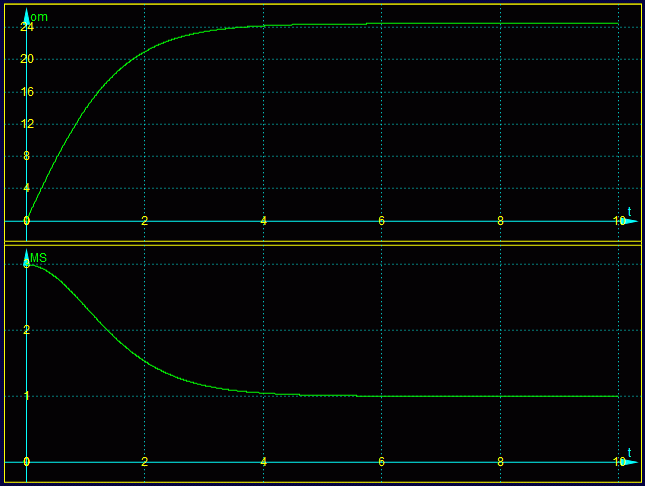This screenshot has height=486, width=645.
Task: Click y-axis tick label 12 in om plot
Action: pyautogui.click(x=27, y=124)
